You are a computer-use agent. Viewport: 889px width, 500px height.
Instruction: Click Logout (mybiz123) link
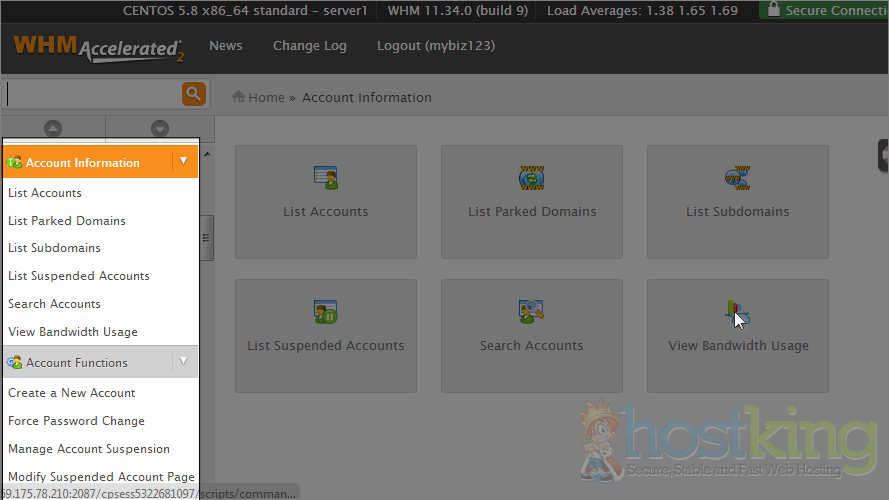[x=435, y=46]
